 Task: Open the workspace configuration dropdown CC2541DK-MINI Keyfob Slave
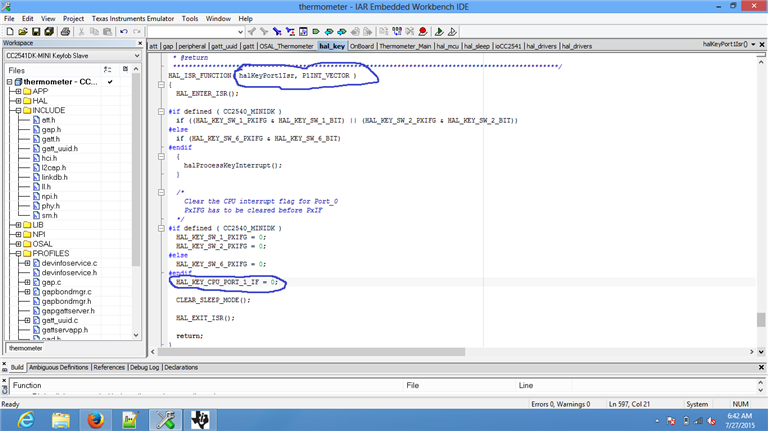pyautogui.click(x=72, y=56)
